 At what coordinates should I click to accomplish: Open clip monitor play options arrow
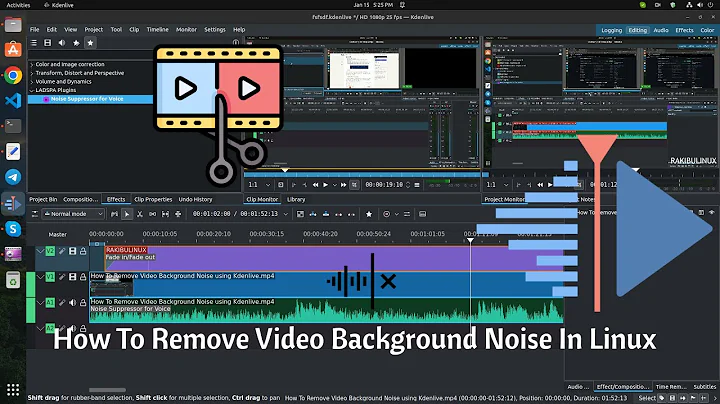tap(335, 185)
